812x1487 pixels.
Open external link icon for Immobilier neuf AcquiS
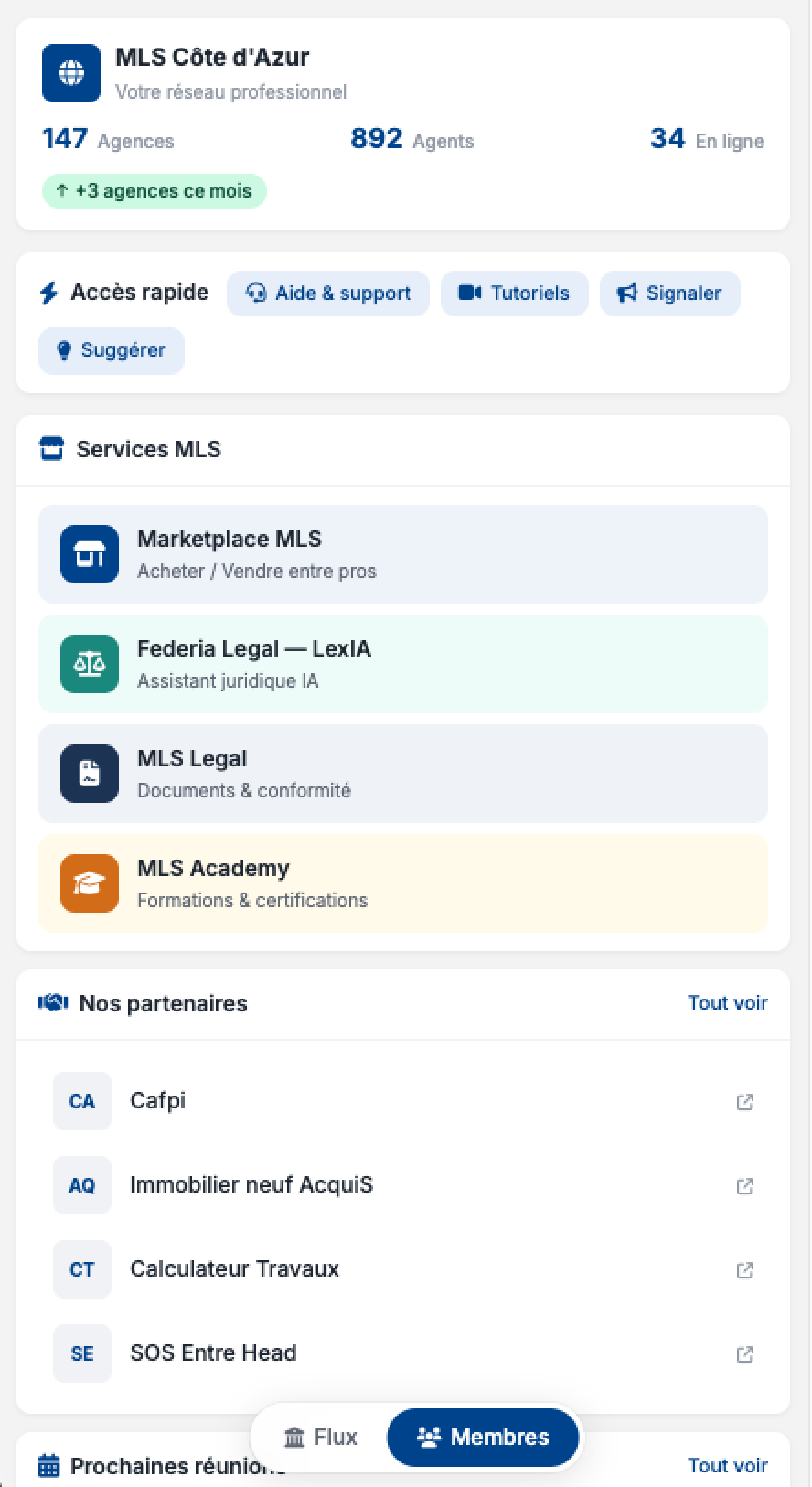(745, 1186)
